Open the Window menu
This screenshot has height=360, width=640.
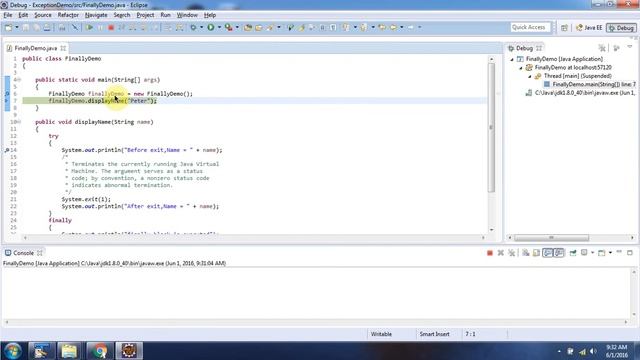(187, 15)
